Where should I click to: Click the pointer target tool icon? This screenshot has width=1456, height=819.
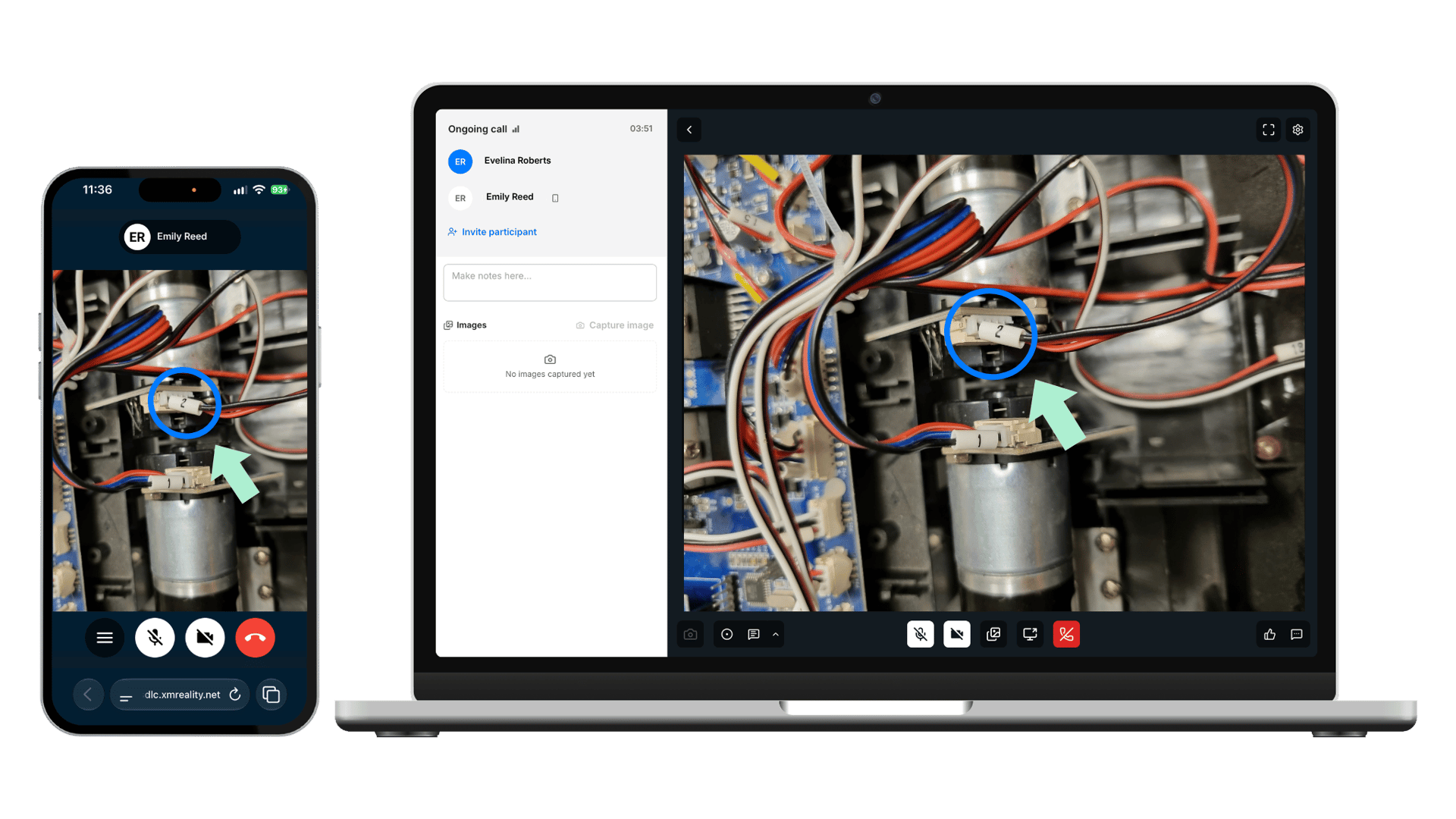coord(726,634)
